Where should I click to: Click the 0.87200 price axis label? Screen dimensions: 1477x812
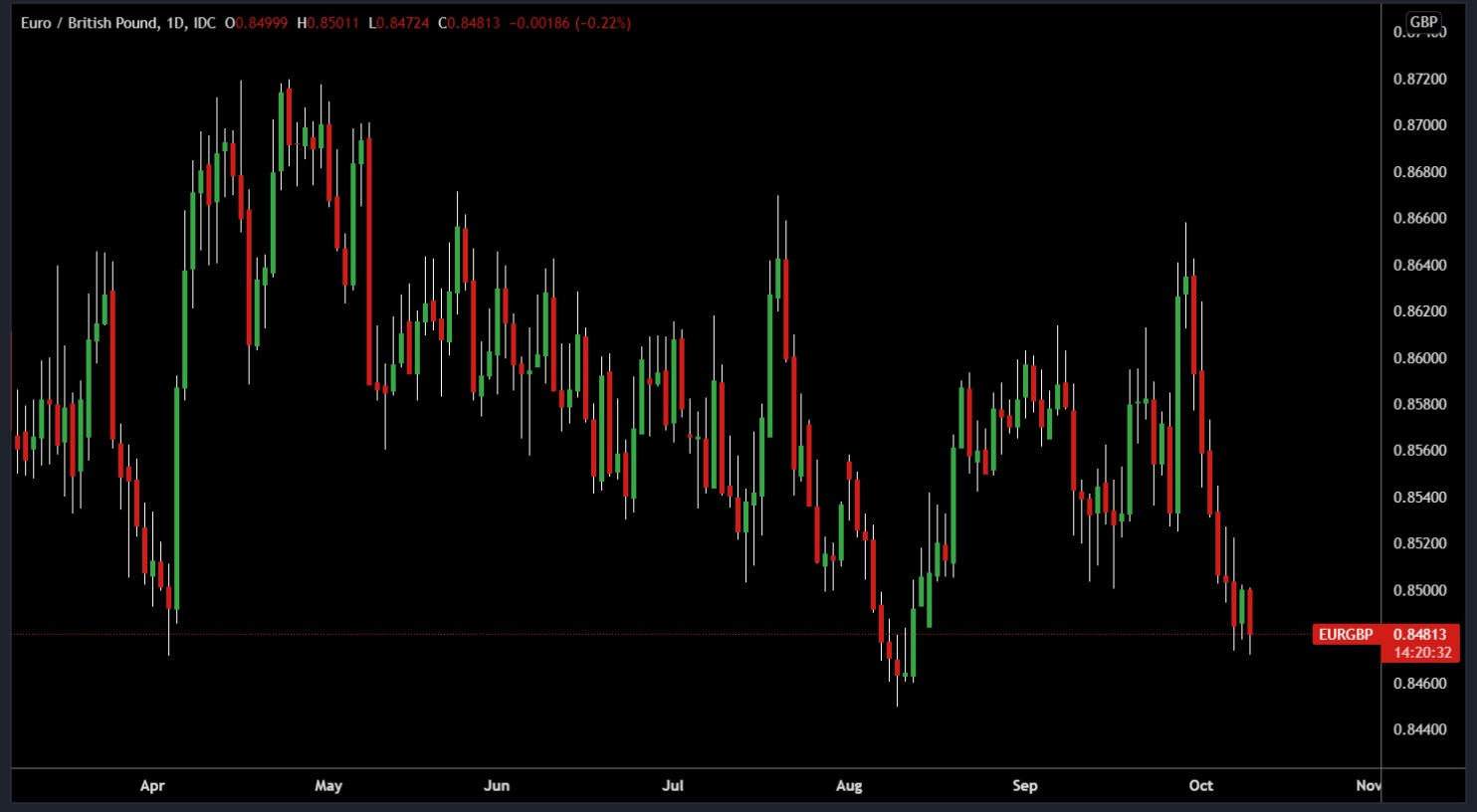pyautogui.click(x=1420, y=79)
